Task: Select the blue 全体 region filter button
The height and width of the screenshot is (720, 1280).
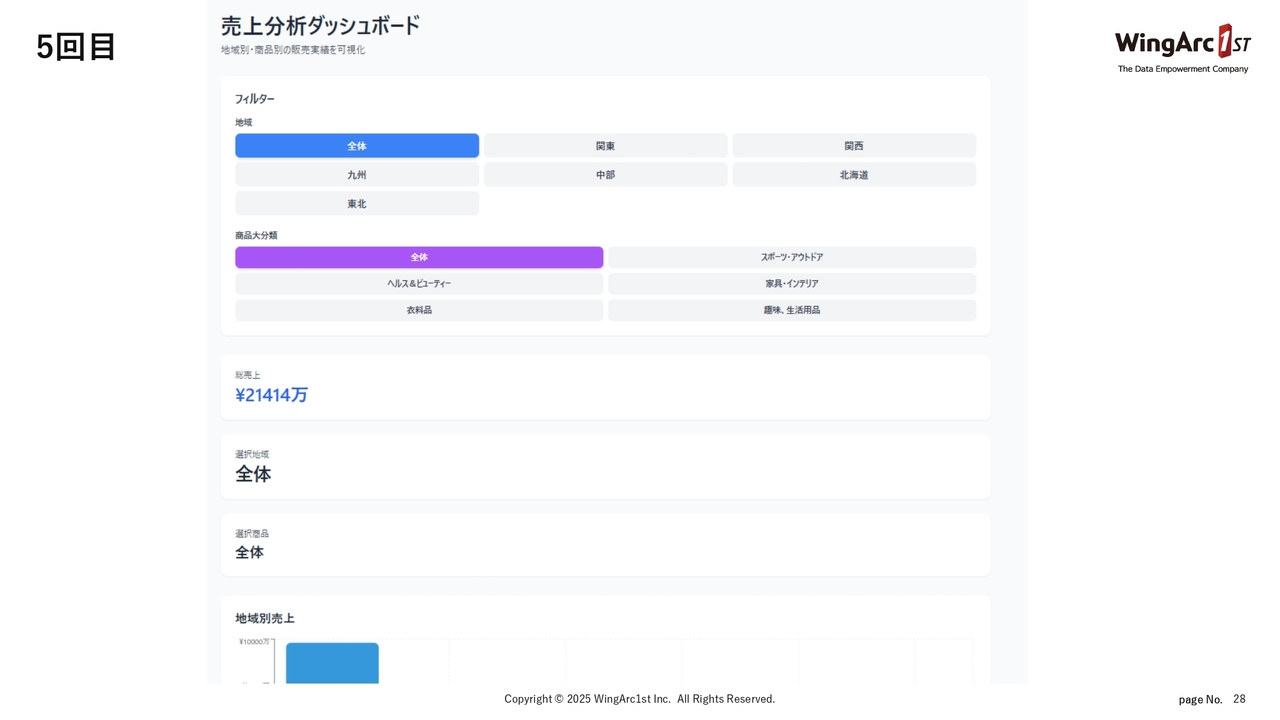Action: tap(357, 146)
